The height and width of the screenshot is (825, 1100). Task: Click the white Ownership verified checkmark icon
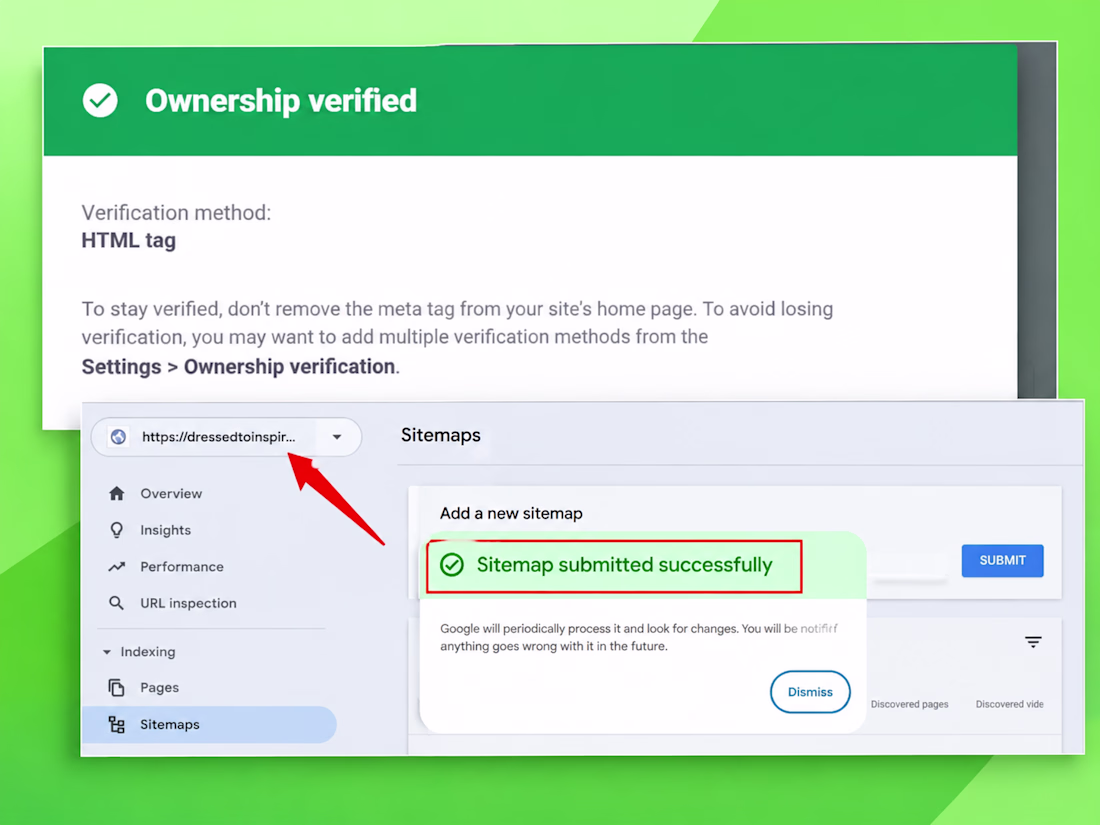(x=100, y=100)
